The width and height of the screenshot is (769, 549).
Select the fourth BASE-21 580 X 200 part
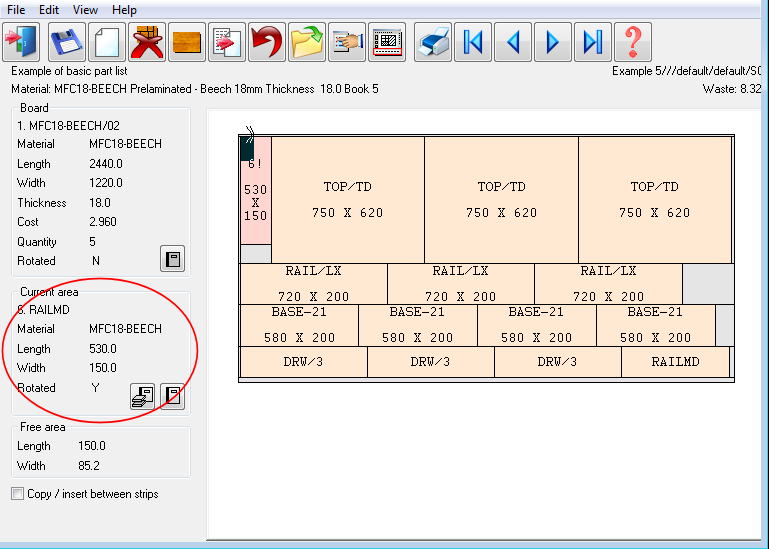[x=655, y=325]
